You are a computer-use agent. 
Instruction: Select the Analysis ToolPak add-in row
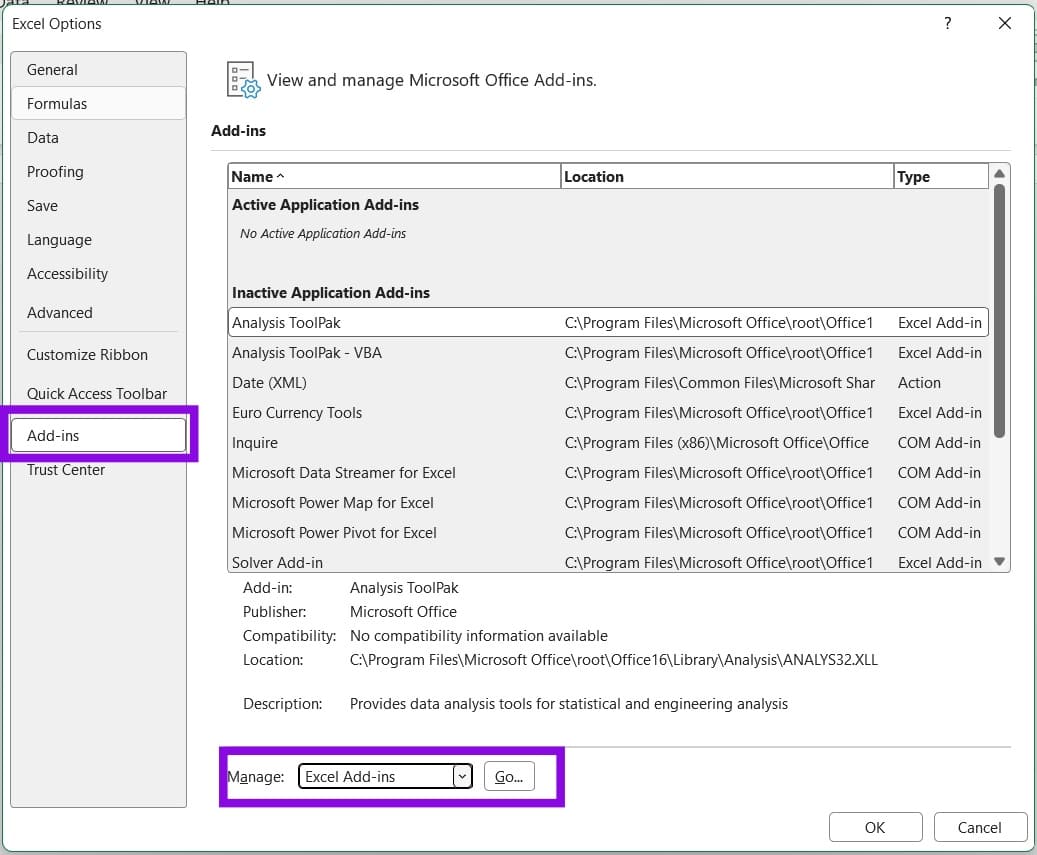tap(608, 322)
